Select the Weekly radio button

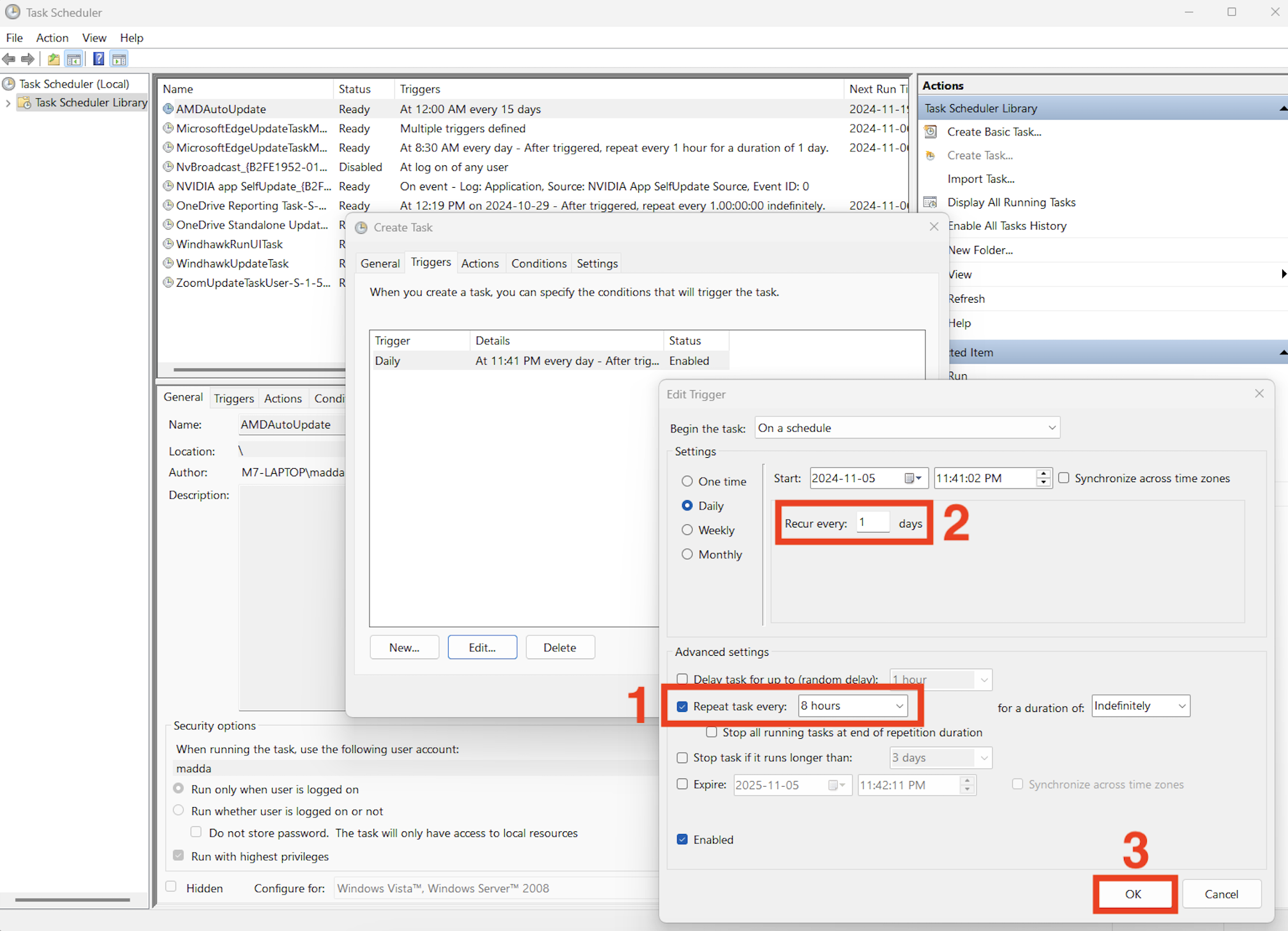[x=687, y=530]
